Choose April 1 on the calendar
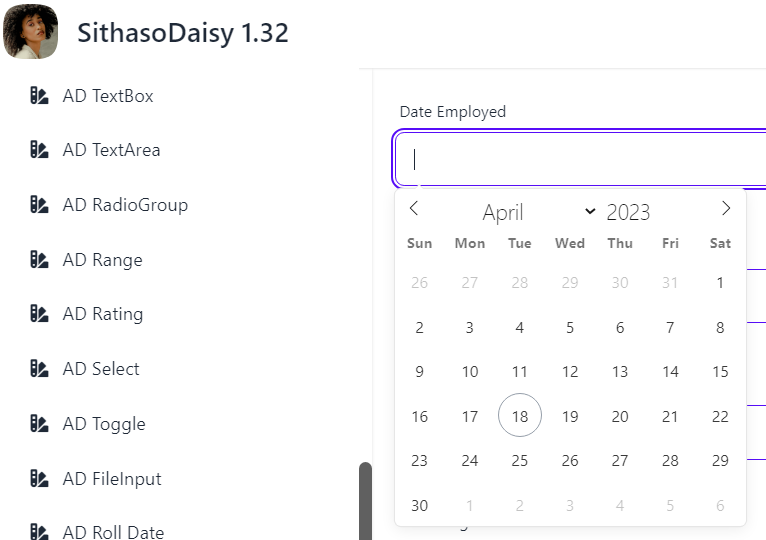Screen dimensions: 766x540 tap(720, 283)
